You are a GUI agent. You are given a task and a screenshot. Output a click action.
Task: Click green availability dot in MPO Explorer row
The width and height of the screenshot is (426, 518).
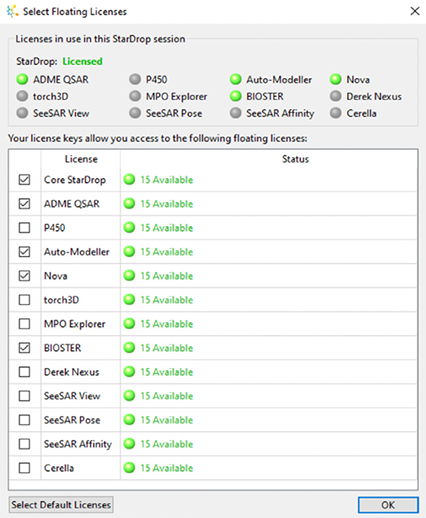(x=129, y=323)
